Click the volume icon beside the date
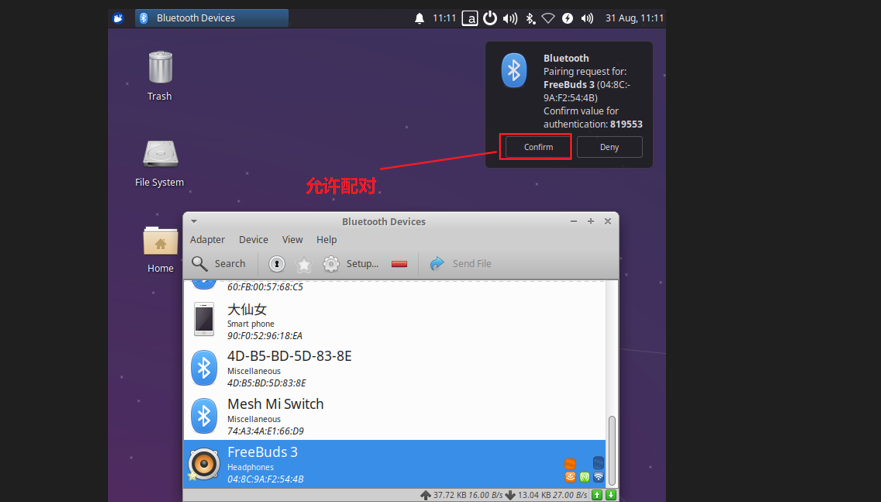Viewport: 881px width, 502px height. (587, 19)
